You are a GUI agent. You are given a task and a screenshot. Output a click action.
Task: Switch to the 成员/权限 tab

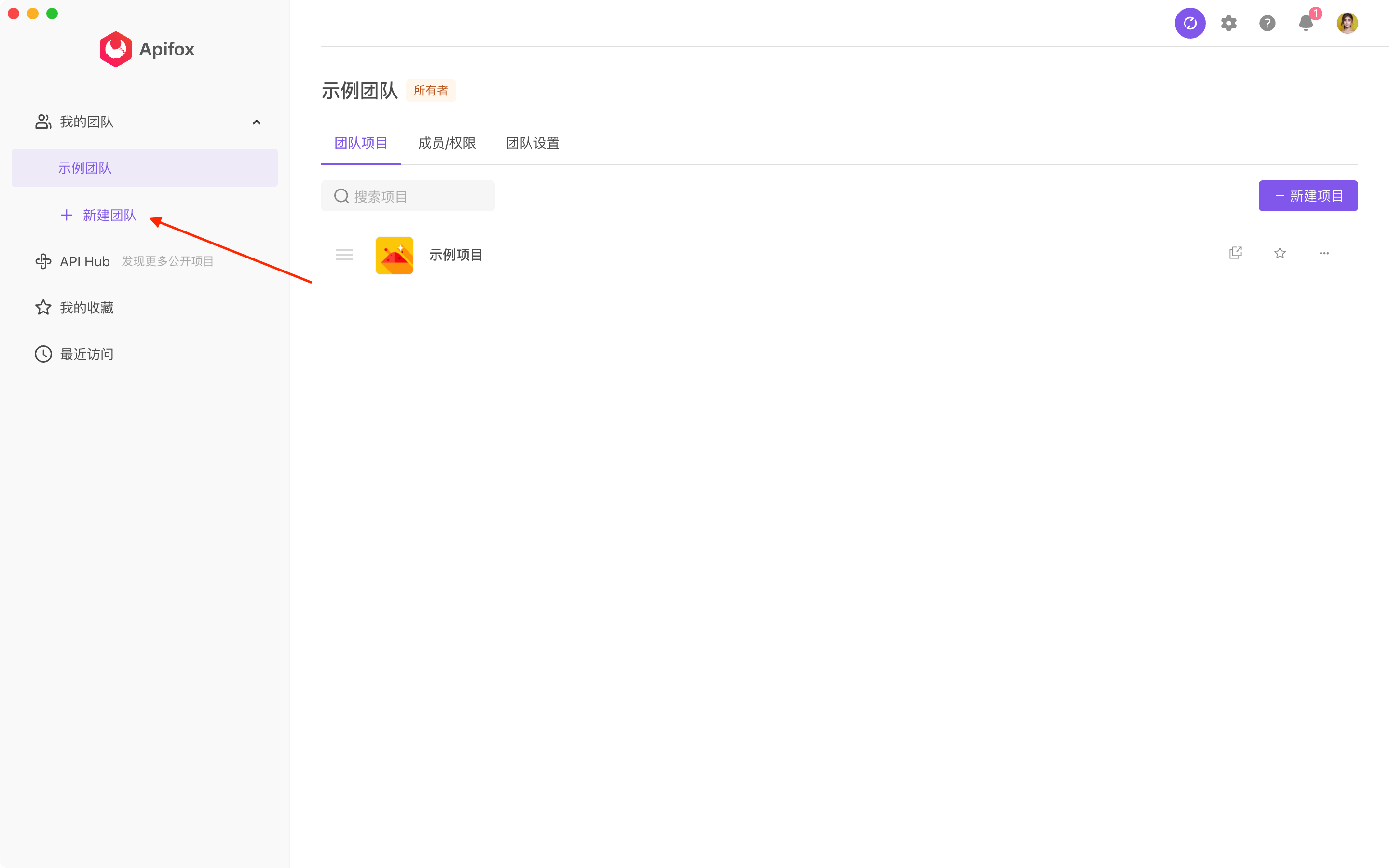[447, 143]
